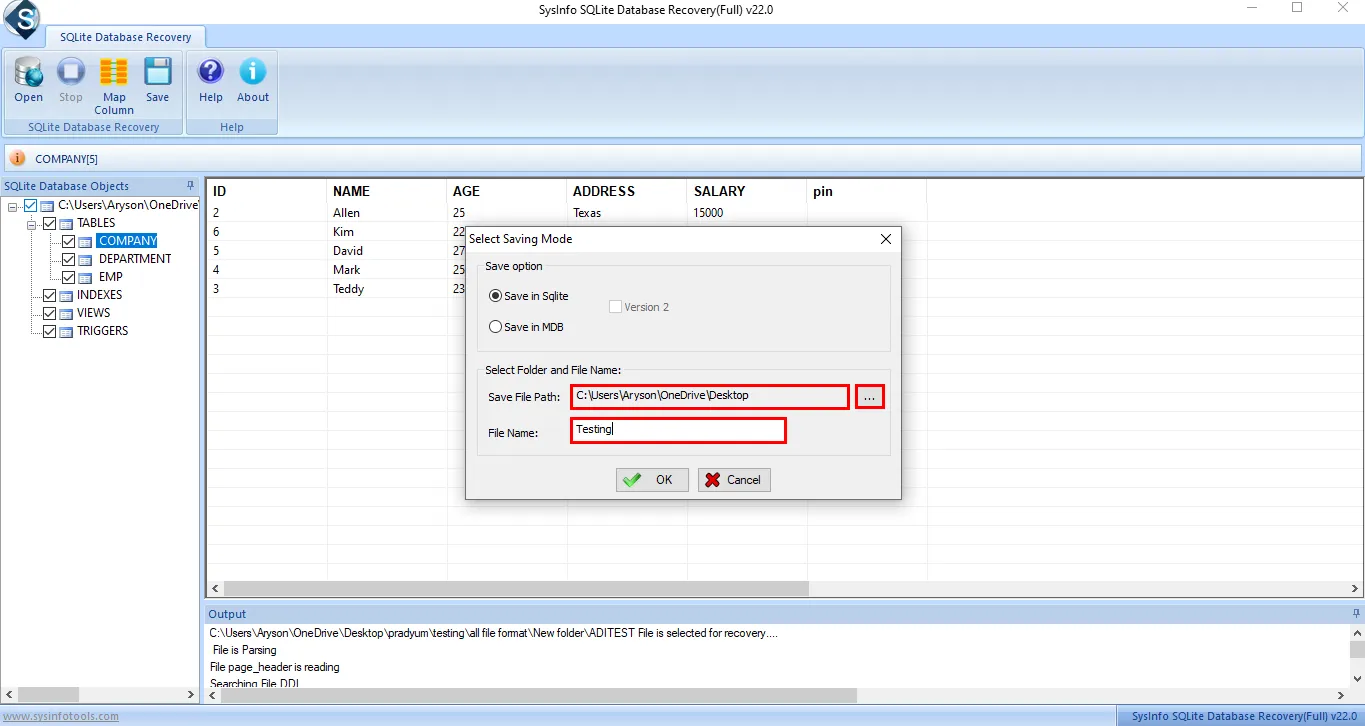Screen dimensions: 1365x726
Task: Click the DEPARTMENT table icon in tree
Action: (x=86, y=259)
